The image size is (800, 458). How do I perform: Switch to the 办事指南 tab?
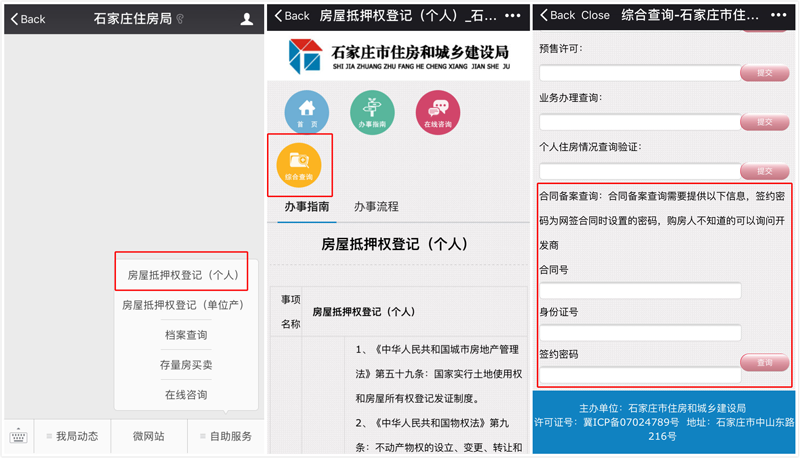[307, 207]
